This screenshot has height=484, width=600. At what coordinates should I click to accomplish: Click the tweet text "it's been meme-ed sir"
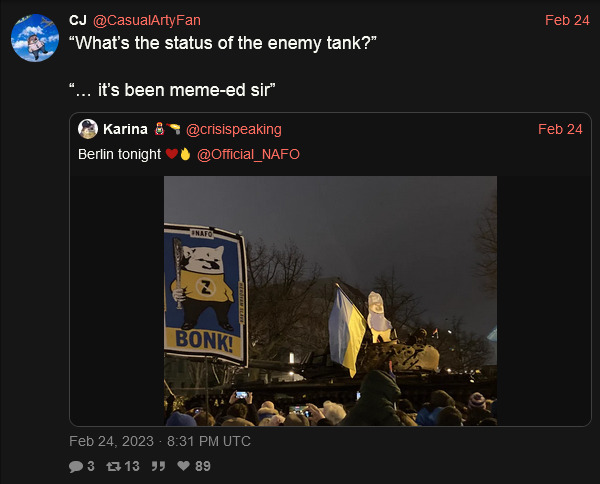pos(184,90)
